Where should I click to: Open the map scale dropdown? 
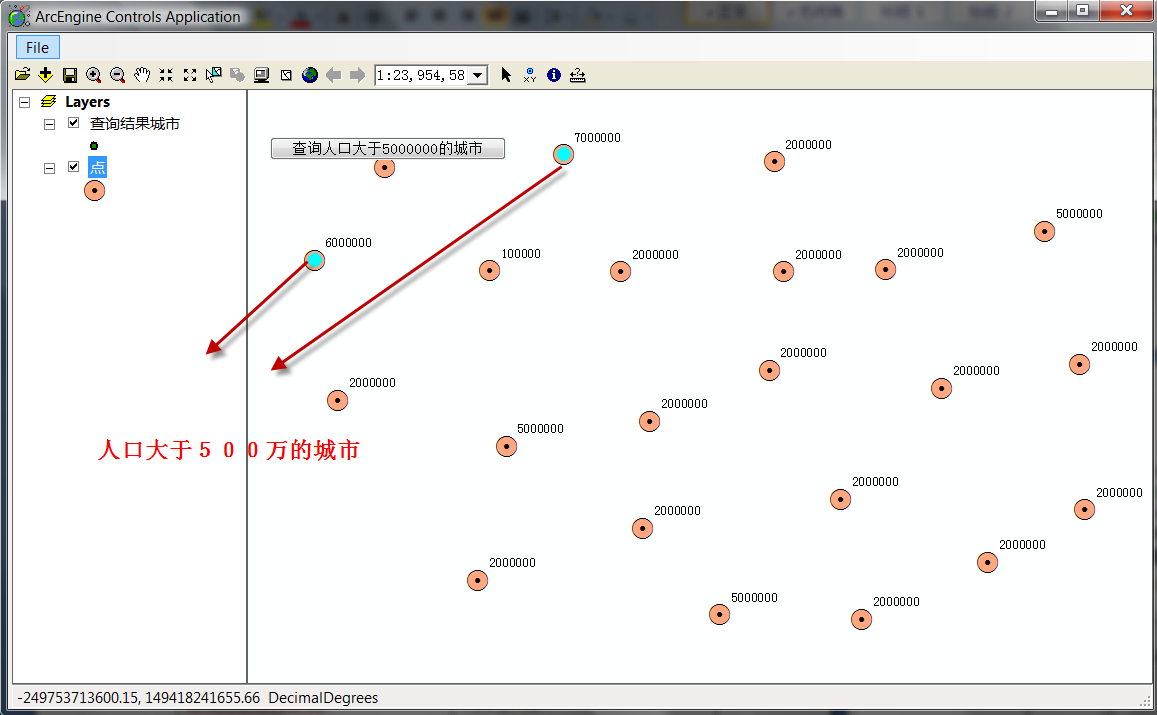477,75
